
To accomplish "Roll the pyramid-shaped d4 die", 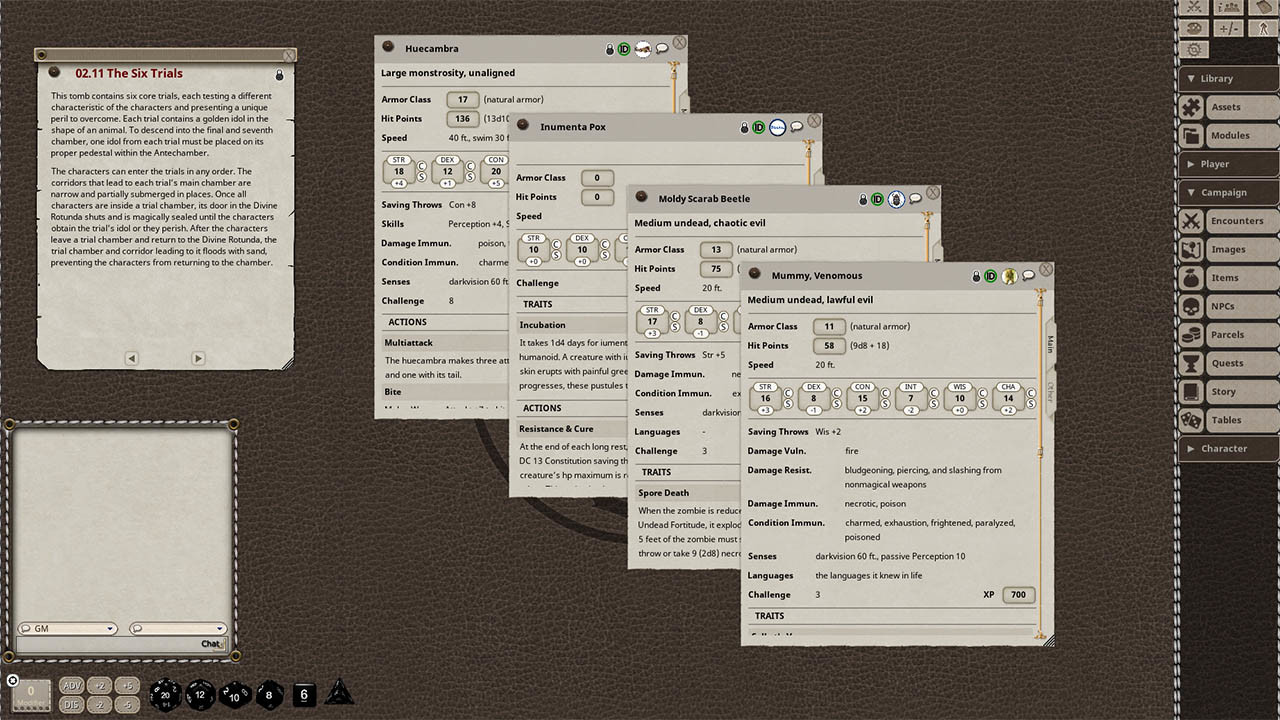I will click(x=338, y=692).
